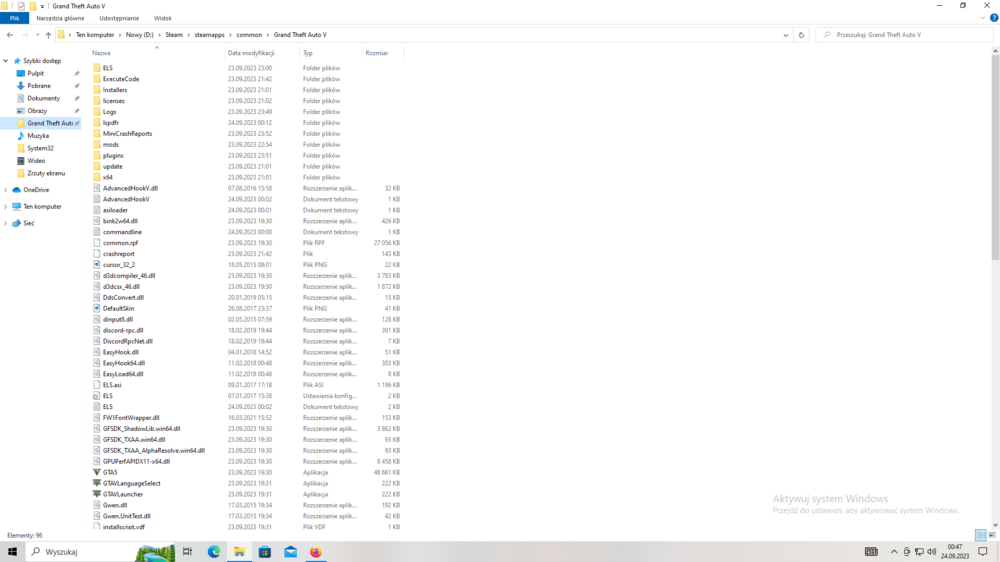1000x562 pixels.
Task: Go up one folder level
Action: coord(48,35)
